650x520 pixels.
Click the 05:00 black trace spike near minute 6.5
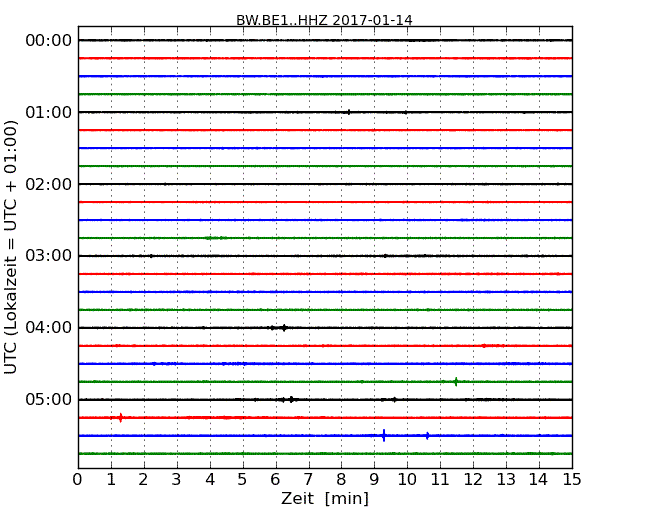click(x=292, y=399)
